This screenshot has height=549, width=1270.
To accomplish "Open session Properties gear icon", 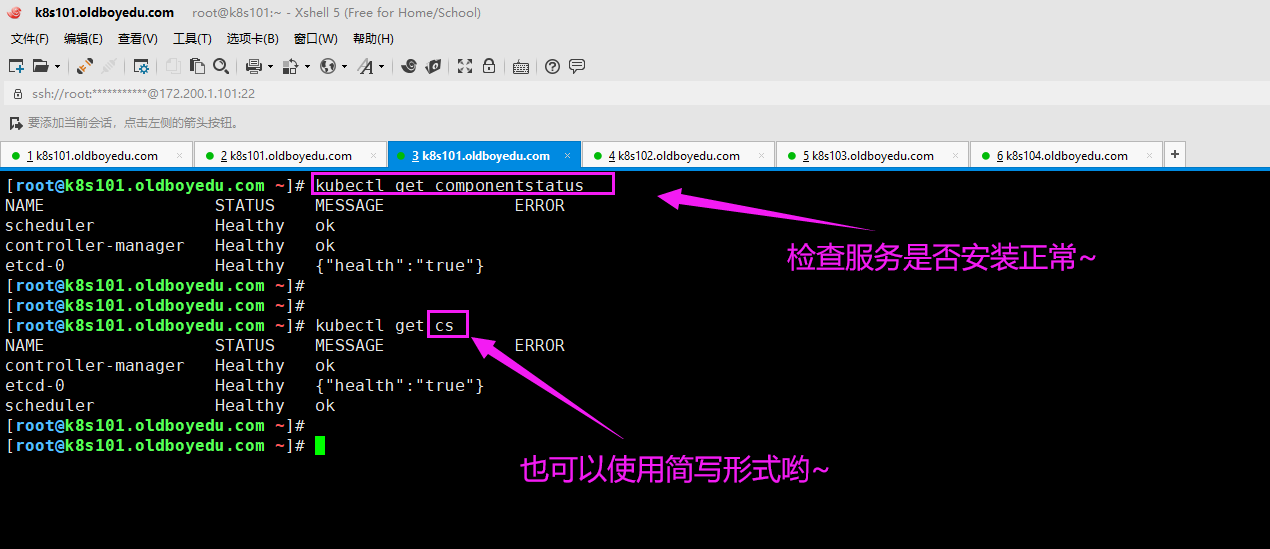I will pyautogui.click(x=141, y=66).
